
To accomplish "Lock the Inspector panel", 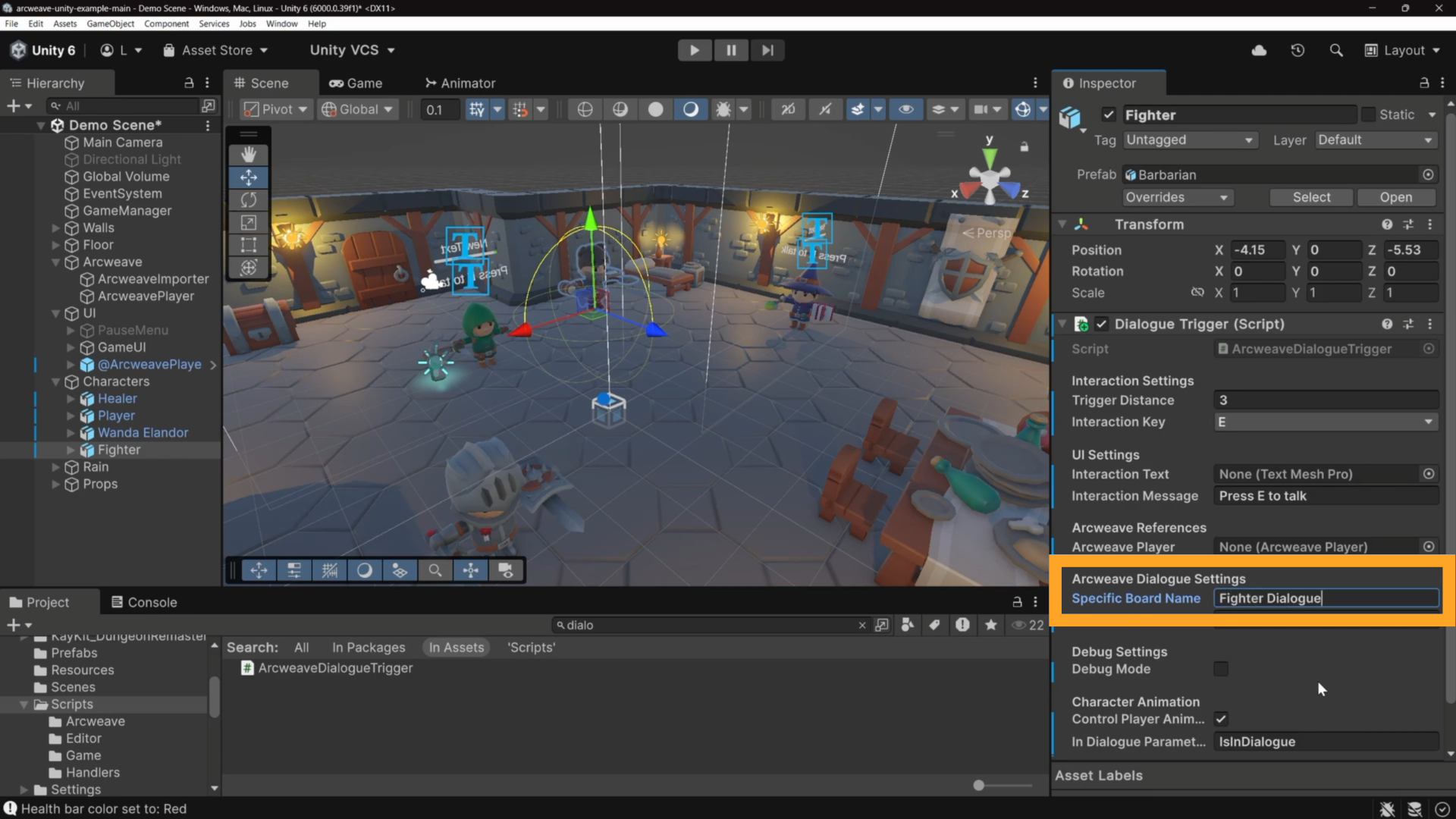I will click(x=1424, y=83).
